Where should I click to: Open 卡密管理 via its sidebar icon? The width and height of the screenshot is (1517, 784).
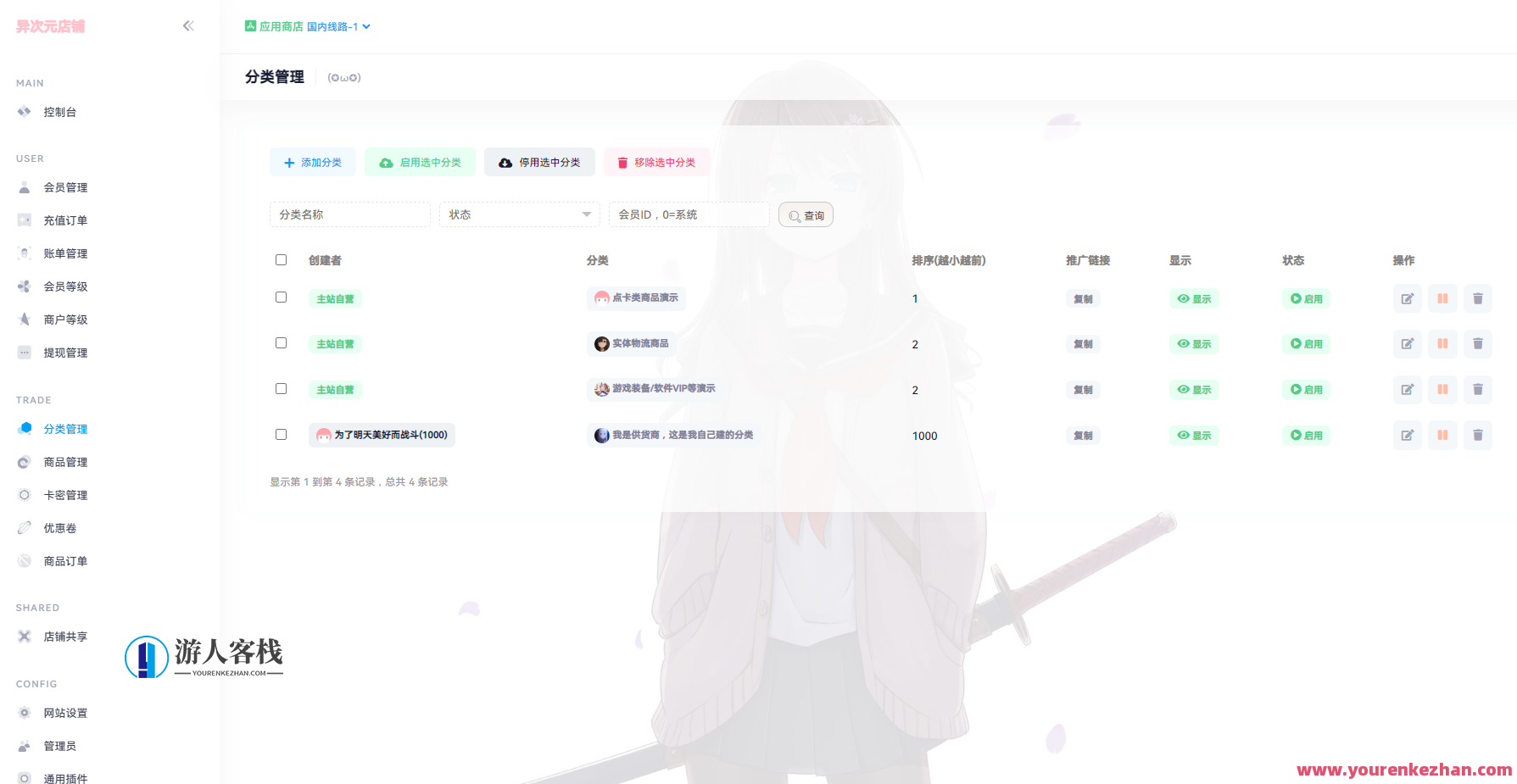(x=24, y=494)
